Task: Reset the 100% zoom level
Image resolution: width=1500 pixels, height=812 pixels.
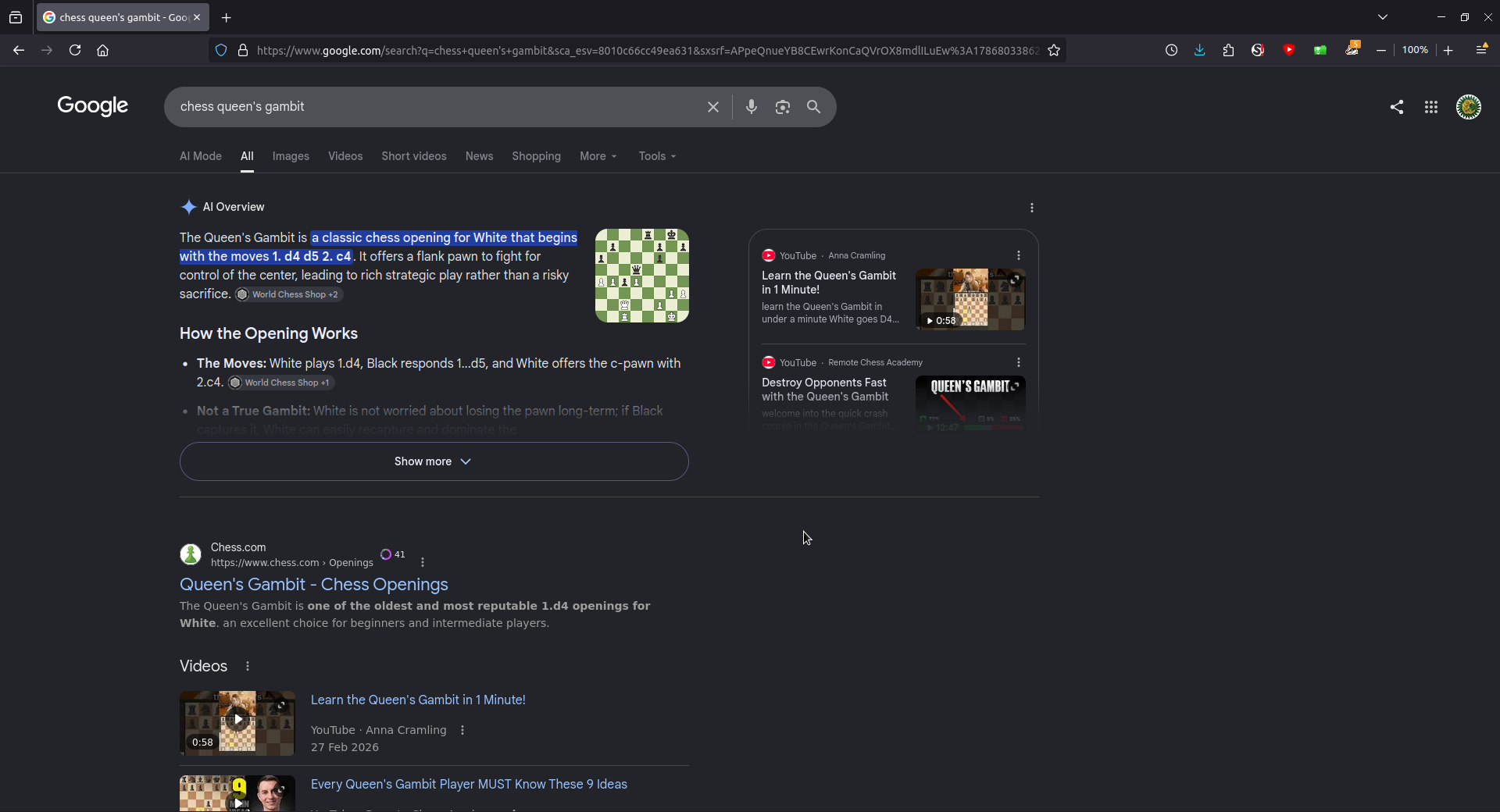Action: click(1415, 50)
